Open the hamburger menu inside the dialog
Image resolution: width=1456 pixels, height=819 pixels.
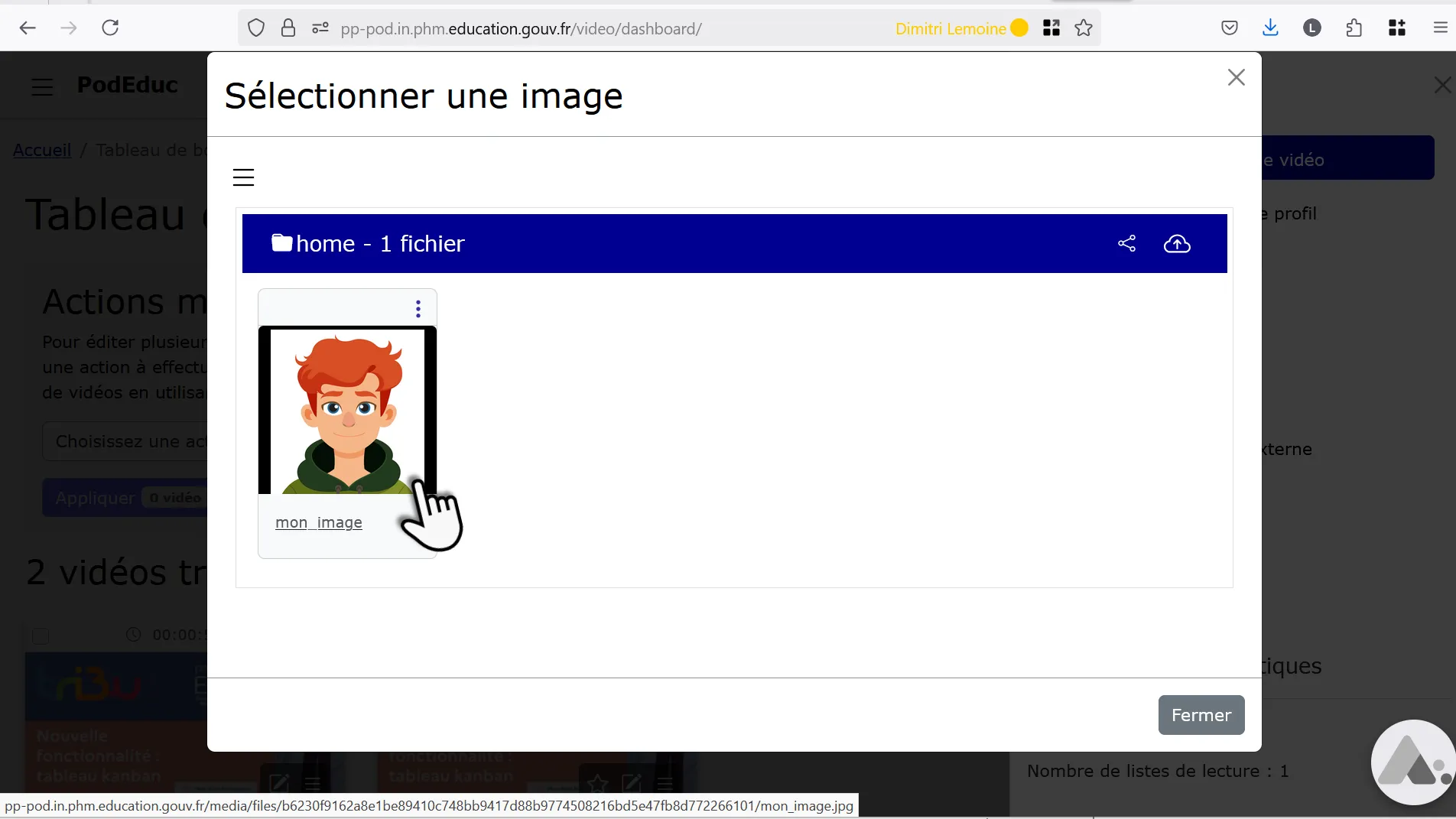243,177
